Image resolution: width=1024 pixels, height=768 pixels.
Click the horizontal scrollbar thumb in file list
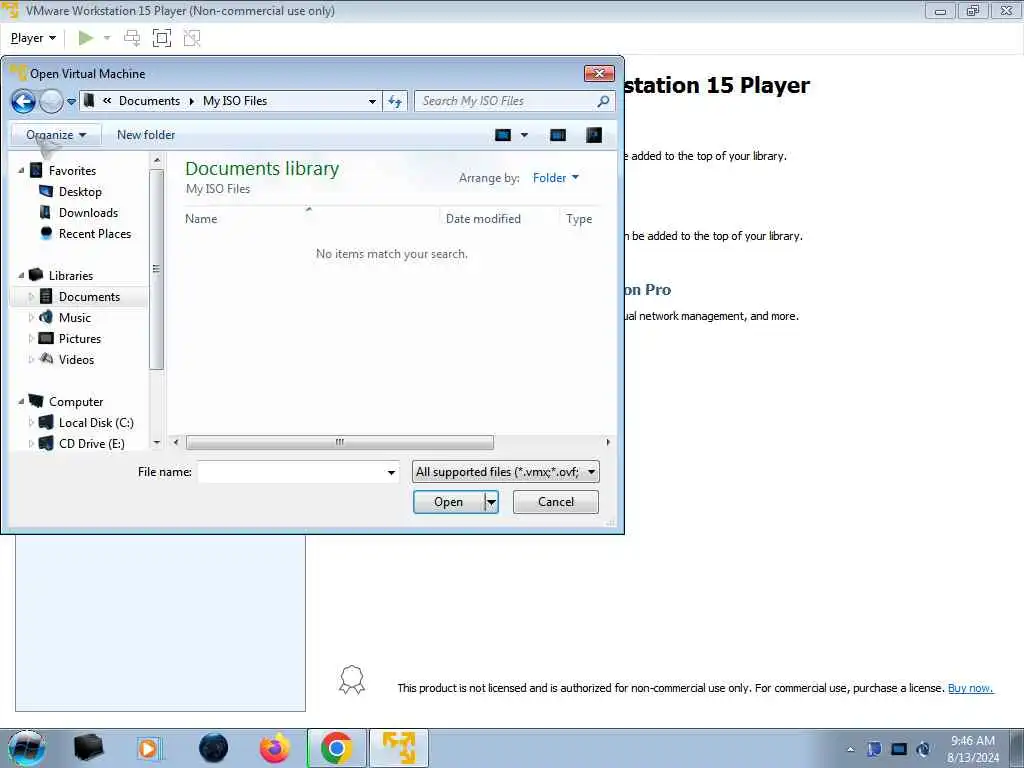(340, 442)
